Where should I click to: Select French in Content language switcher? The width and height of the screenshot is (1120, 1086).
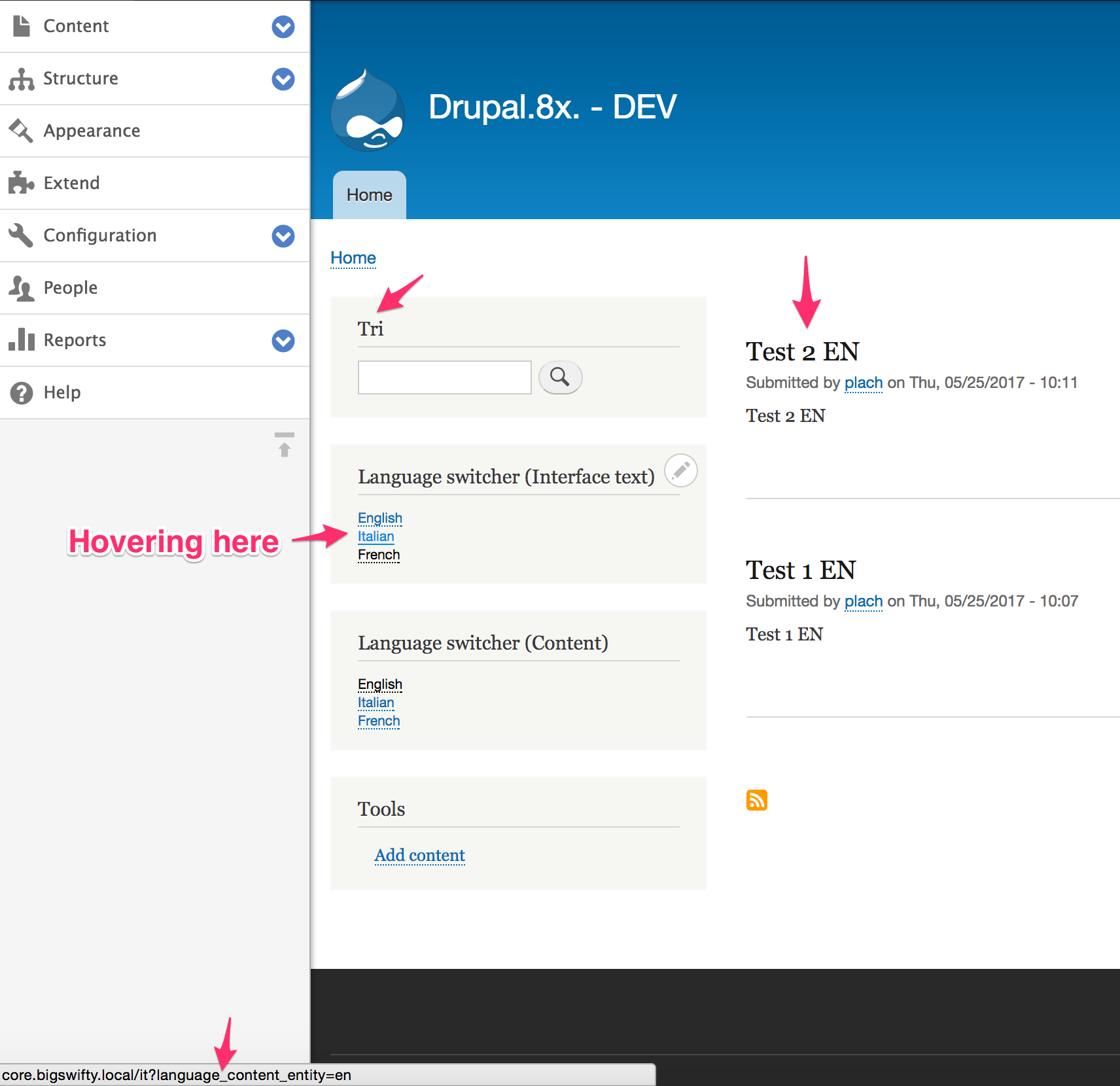point(378,721)
